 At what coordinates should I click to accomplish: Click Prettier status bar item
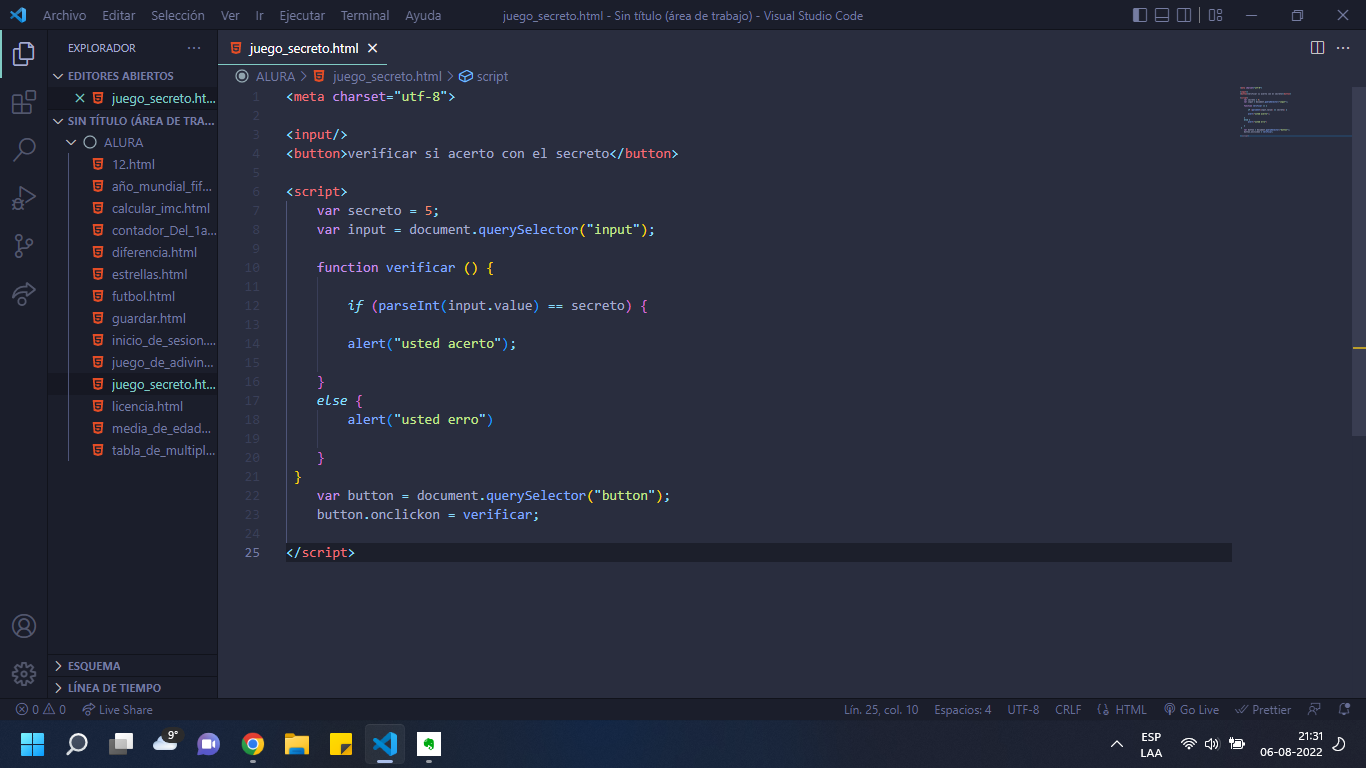(x=1263, y=710)
